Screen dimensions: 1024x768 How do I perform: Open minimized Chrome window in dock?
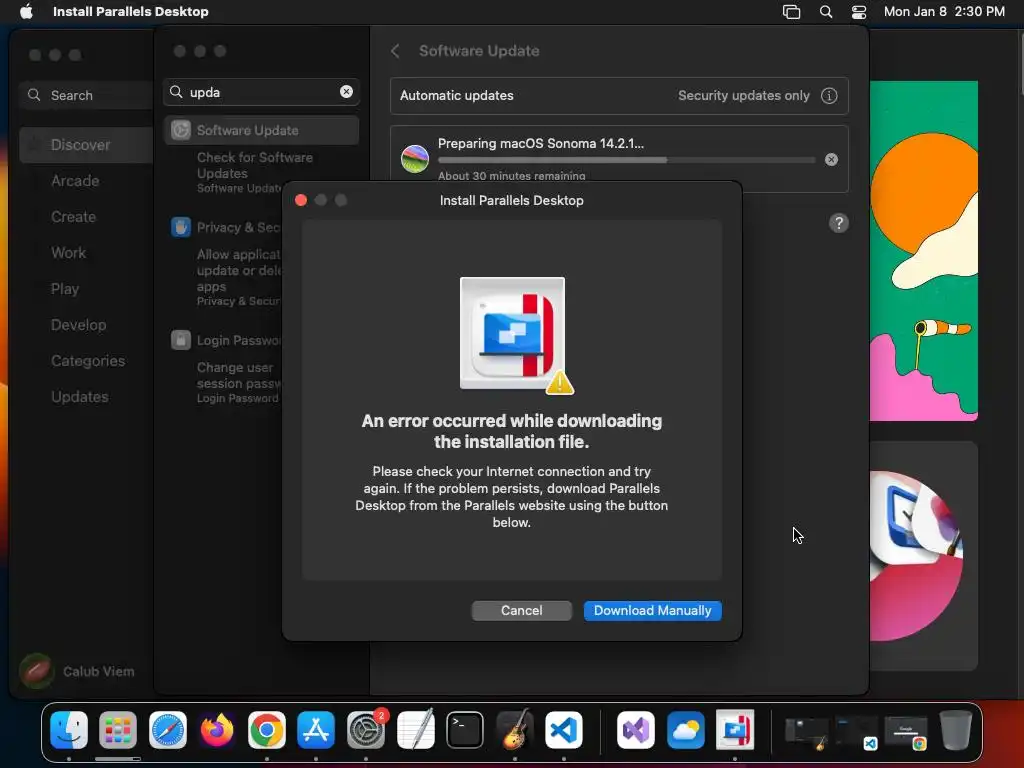[x=906, y=733]
